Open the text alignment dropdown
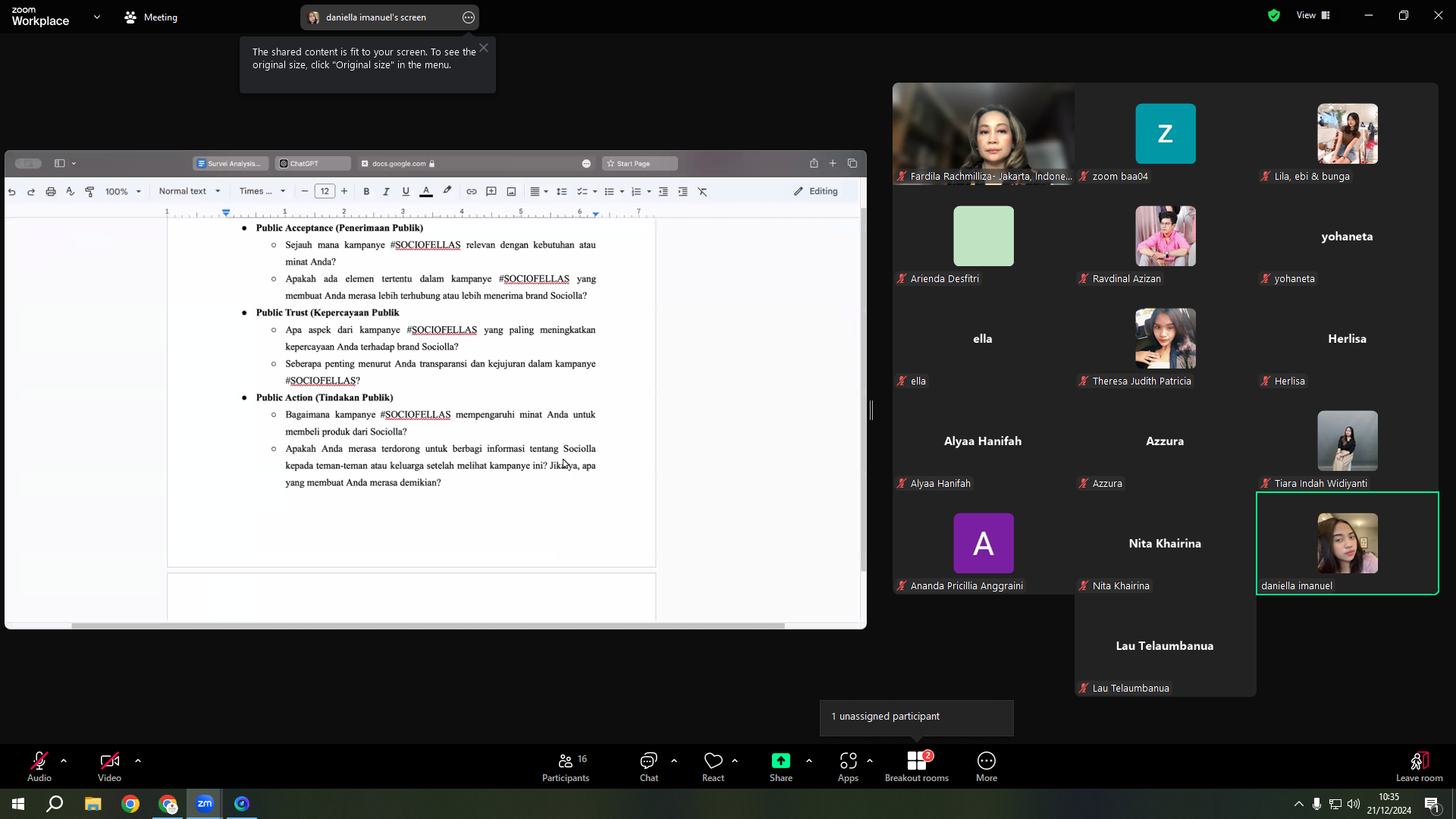This screenshot has height=819, width=1456. pos(539,192)
